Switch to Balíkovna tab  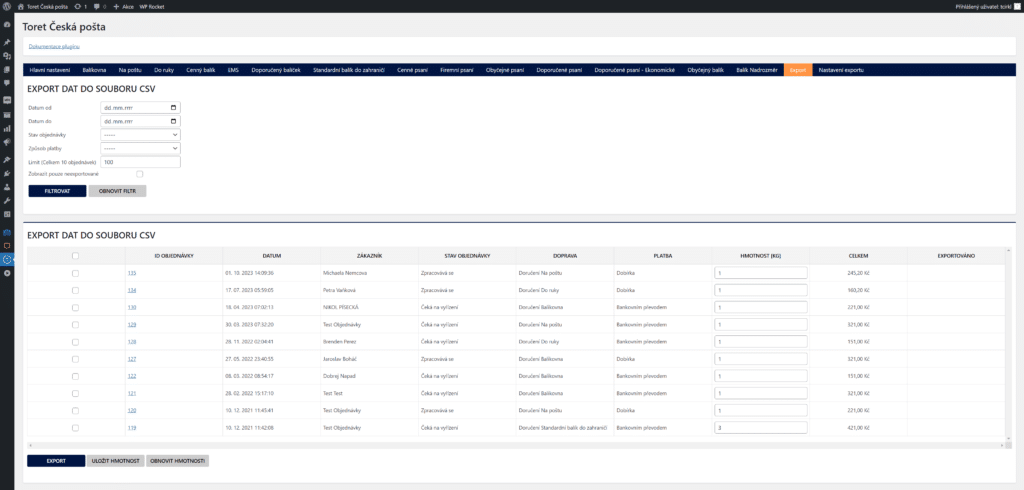pyautogui.click(x=94, y=69)
